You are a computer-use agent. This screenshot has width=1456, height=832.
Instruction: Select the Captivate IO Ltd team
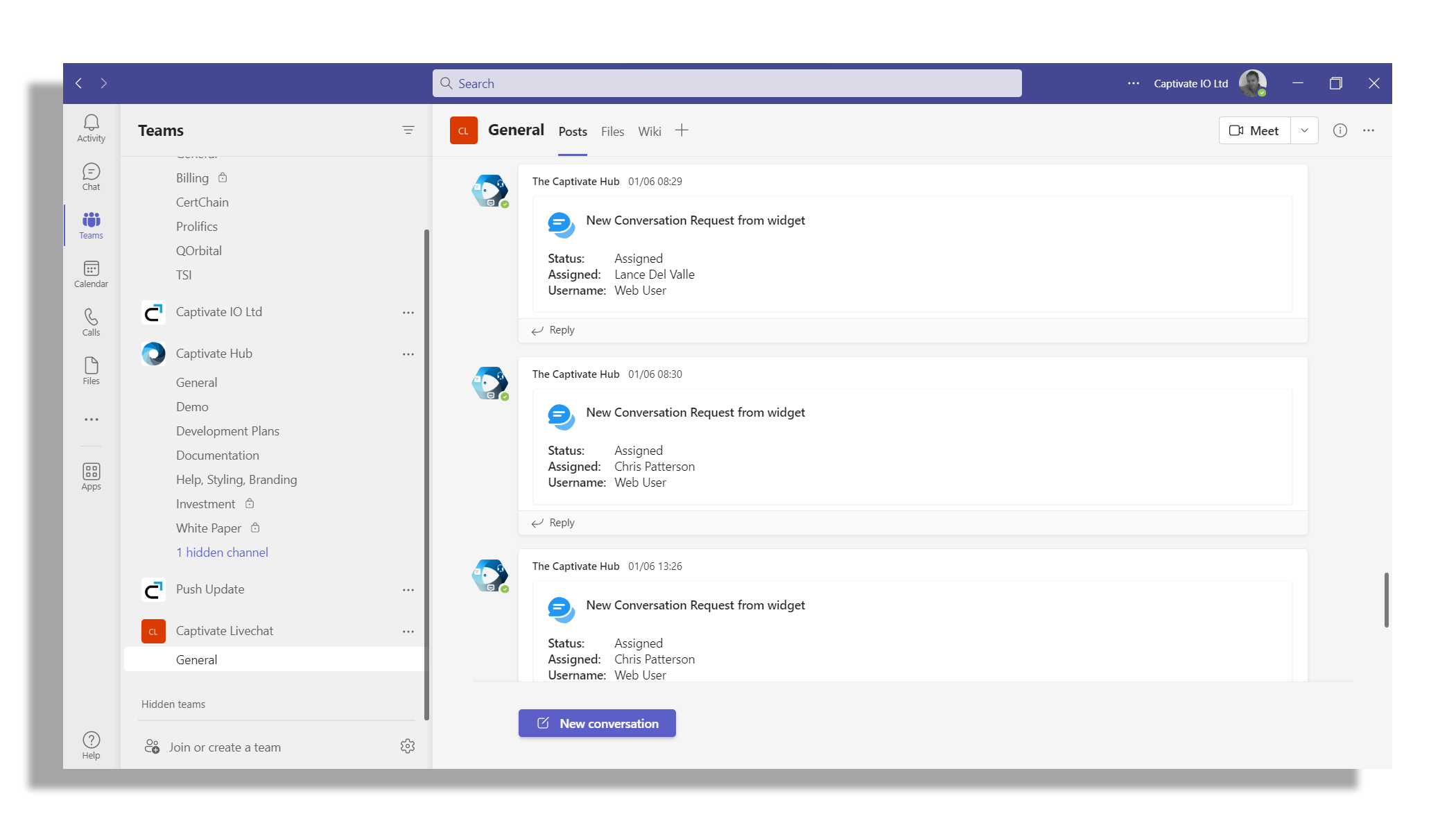(219, 312)
